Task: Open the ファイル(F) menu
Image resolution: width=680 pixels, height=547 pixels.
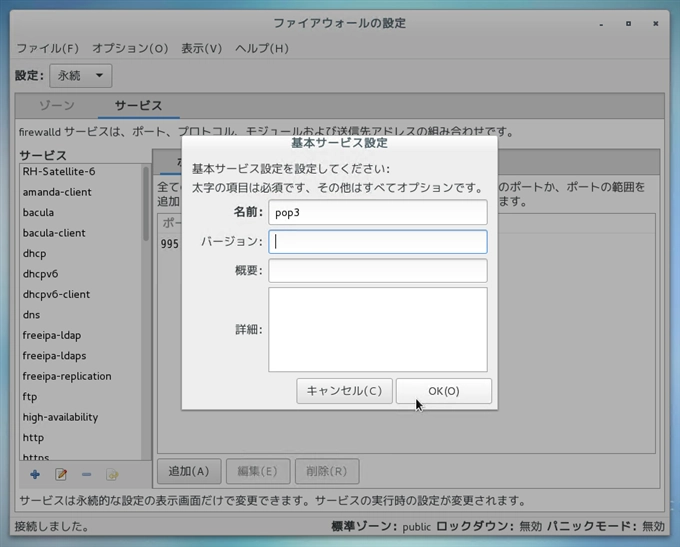Action: (48, 48)
